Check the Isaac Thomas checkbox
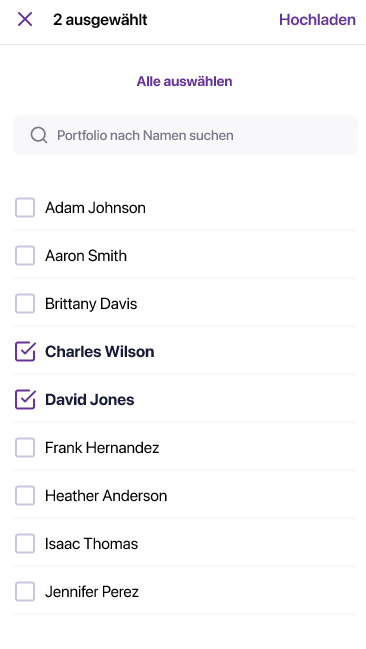Screen dimensions: 366x649 [25, 543]
